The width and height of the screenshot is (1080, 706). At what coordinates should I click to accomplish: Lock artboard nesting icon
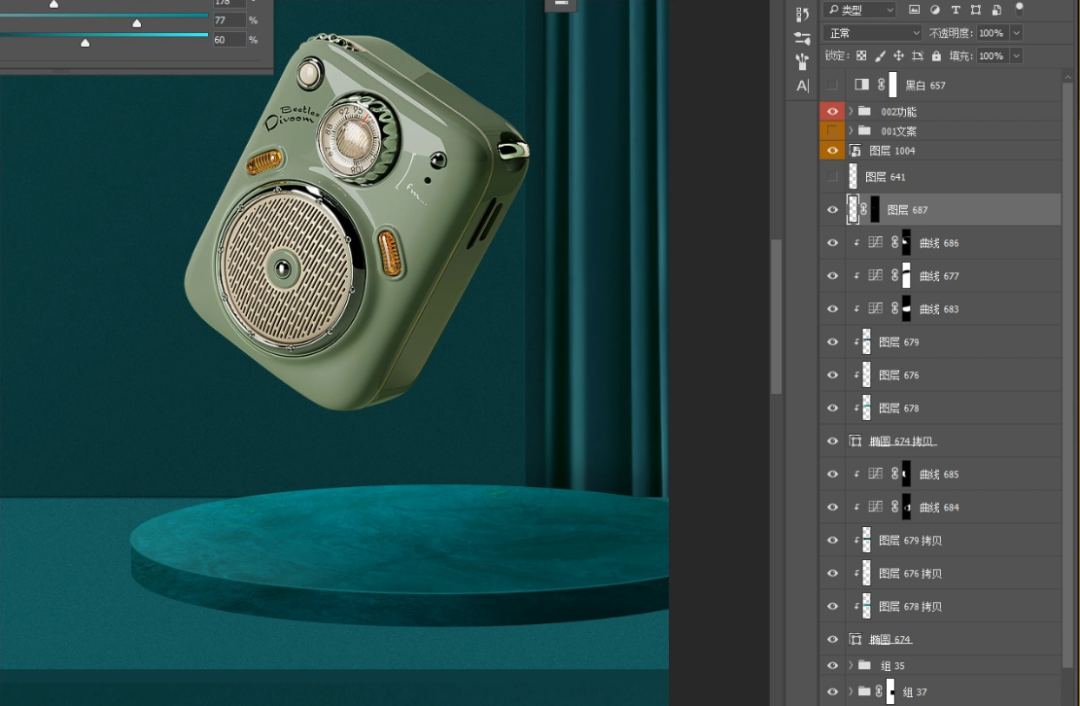(x=917, y=56)
